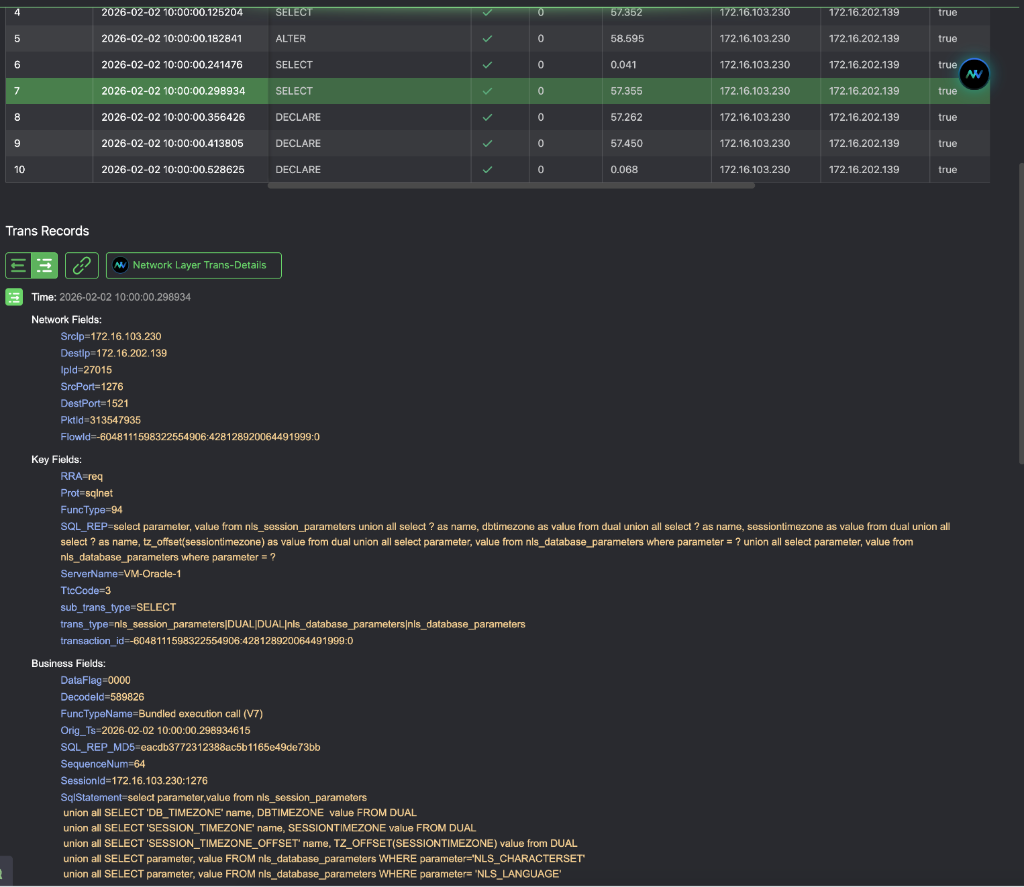Click the chain link icon button

[x=82, y=265]
